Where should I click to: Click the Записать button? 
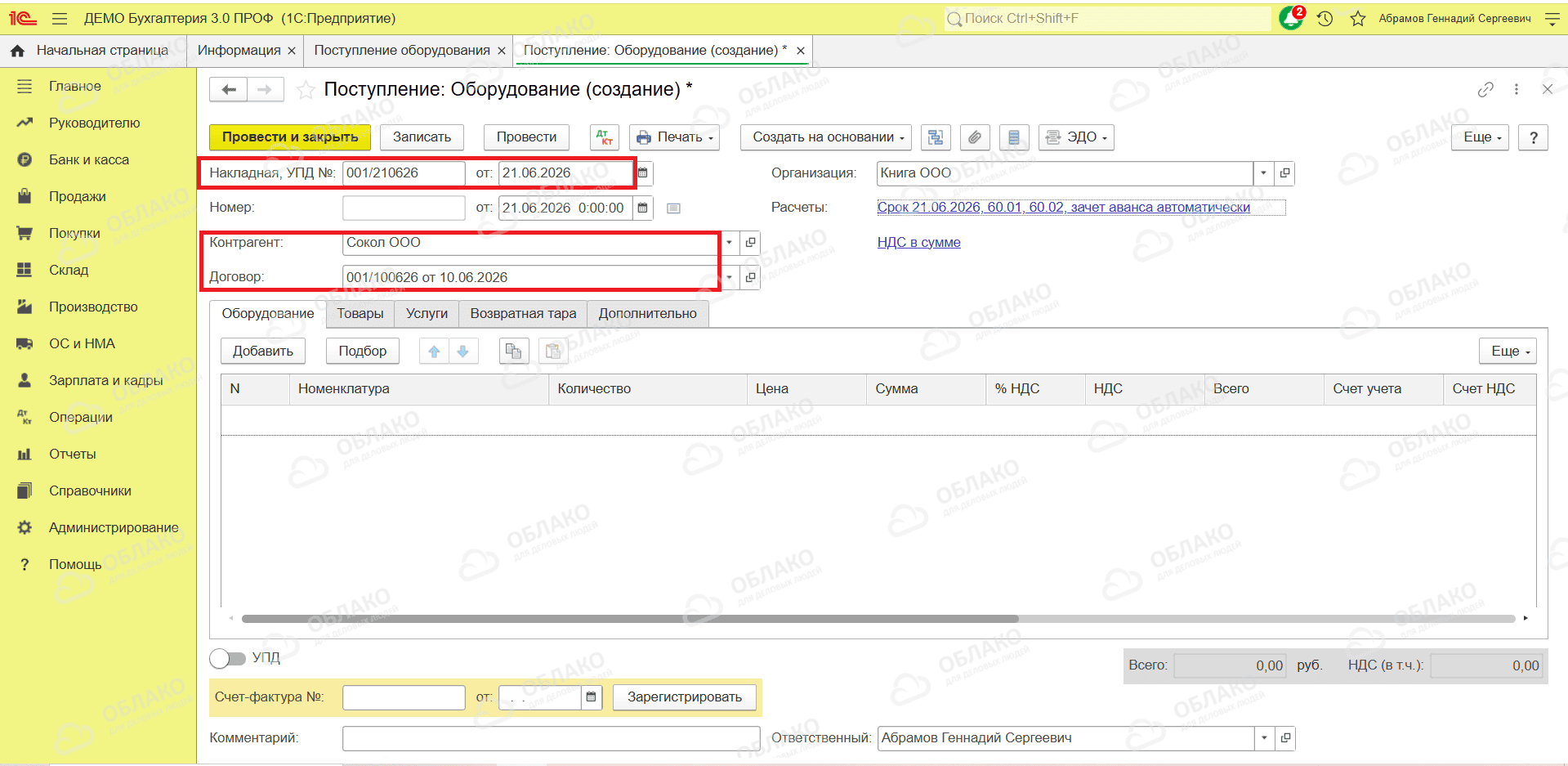click(422, 137)
